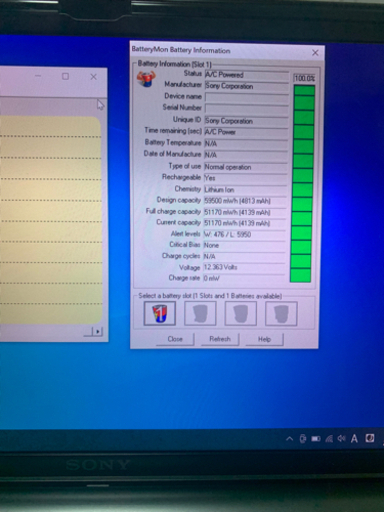Click the BatteryMon battery mascot icon

[146, 79]
